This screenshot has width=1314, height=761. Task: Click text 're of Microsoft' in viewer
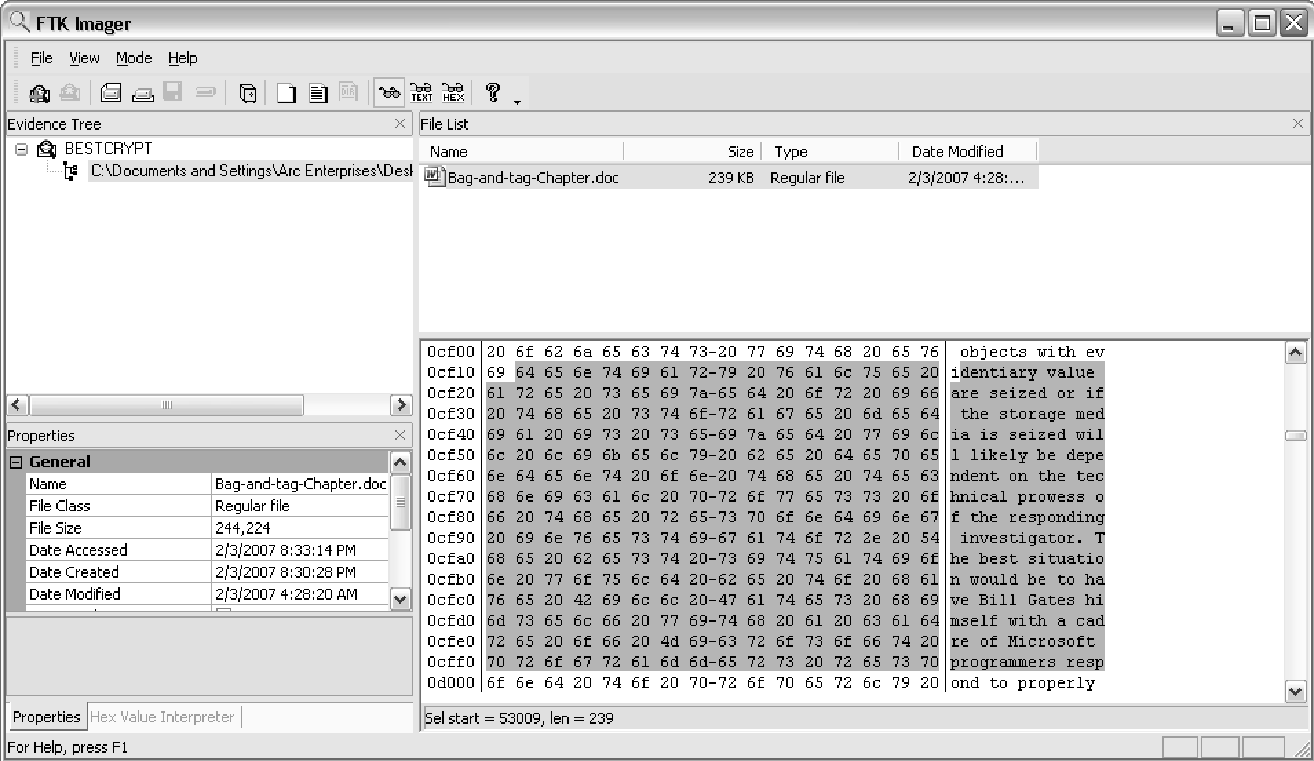[1023, 642]
